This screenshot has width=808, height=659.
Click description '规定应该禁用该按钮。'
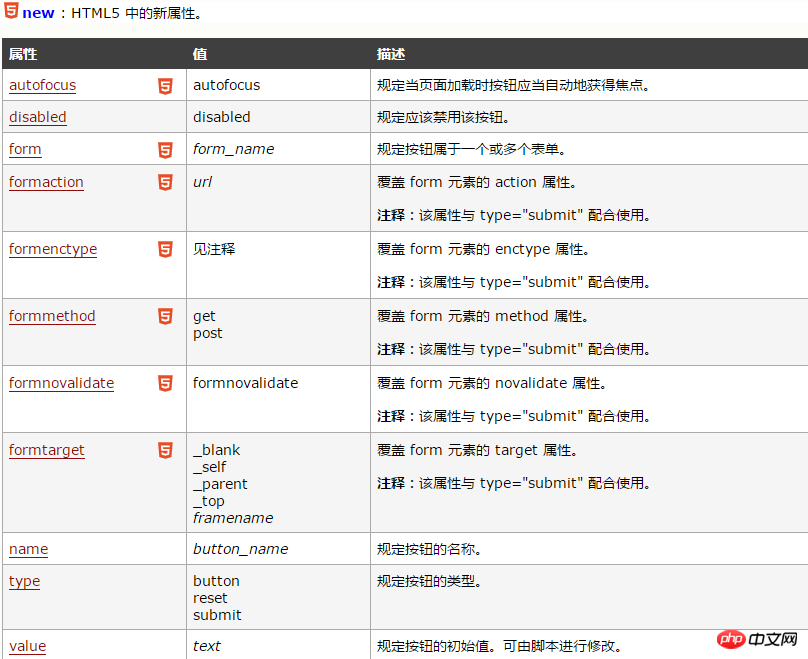tap(444, 117)
